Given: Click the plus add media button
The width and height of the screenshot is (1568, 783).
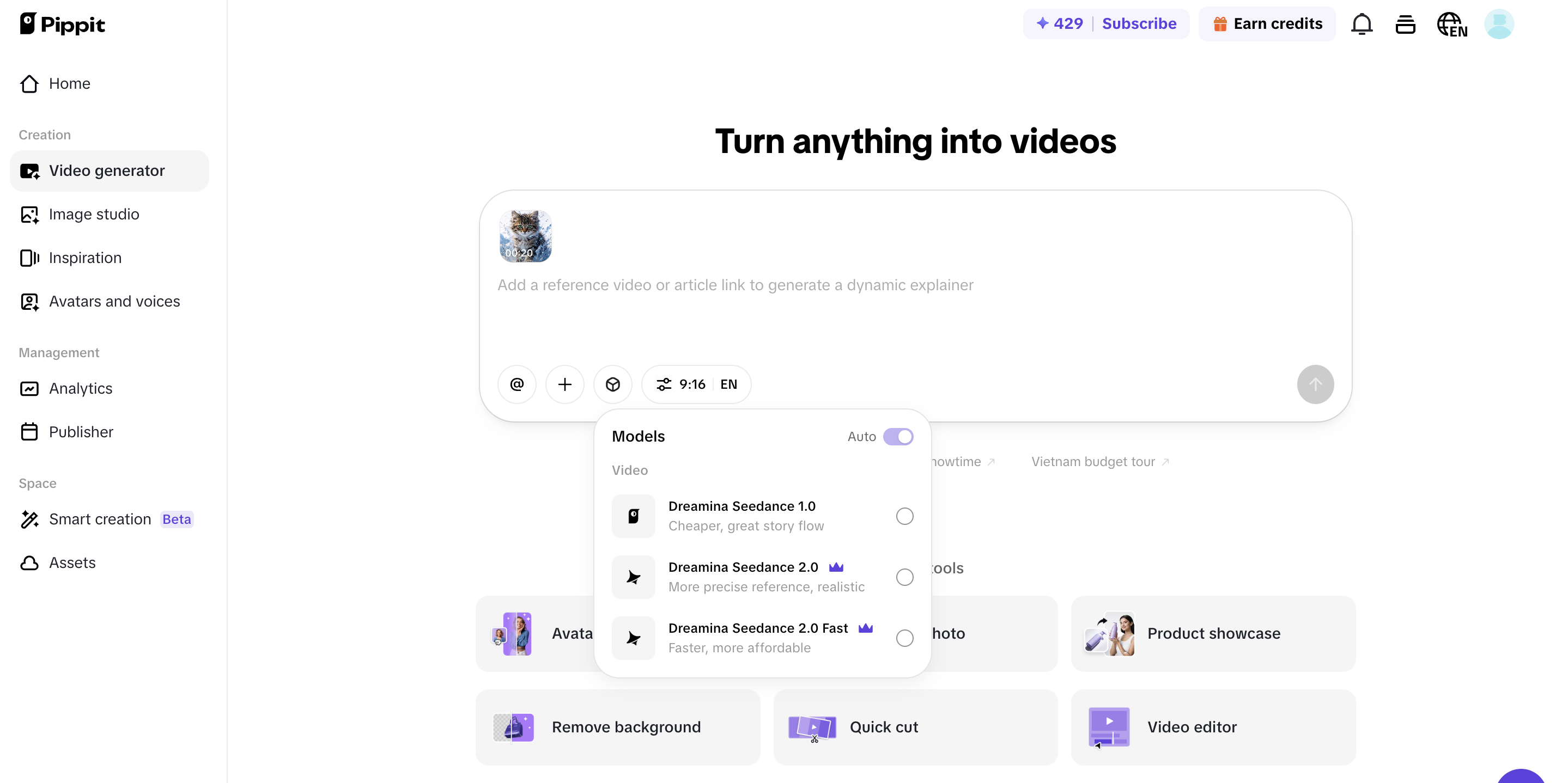Looking at the screenshot, I should click(565, 384).
